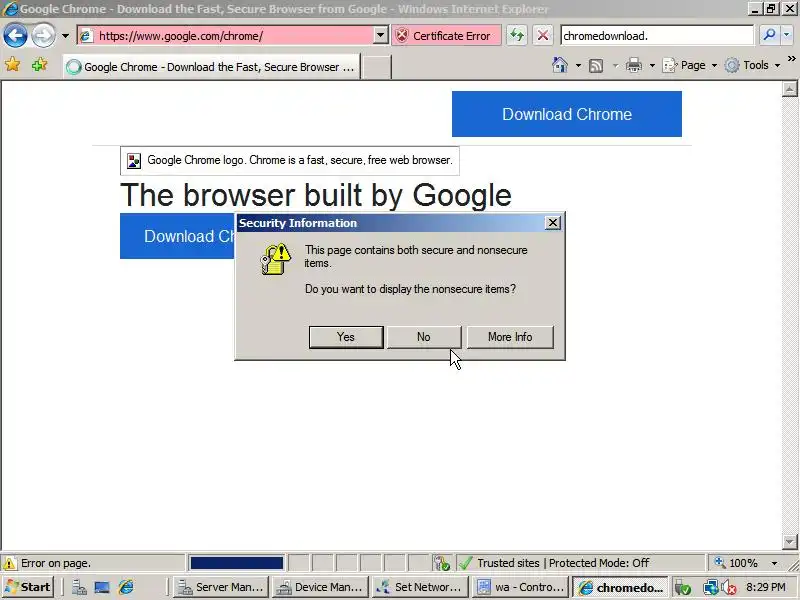Viewport: 800px width, 600px height.
Task: Click the 100% zoom level button
Action: tap(736, 563)
